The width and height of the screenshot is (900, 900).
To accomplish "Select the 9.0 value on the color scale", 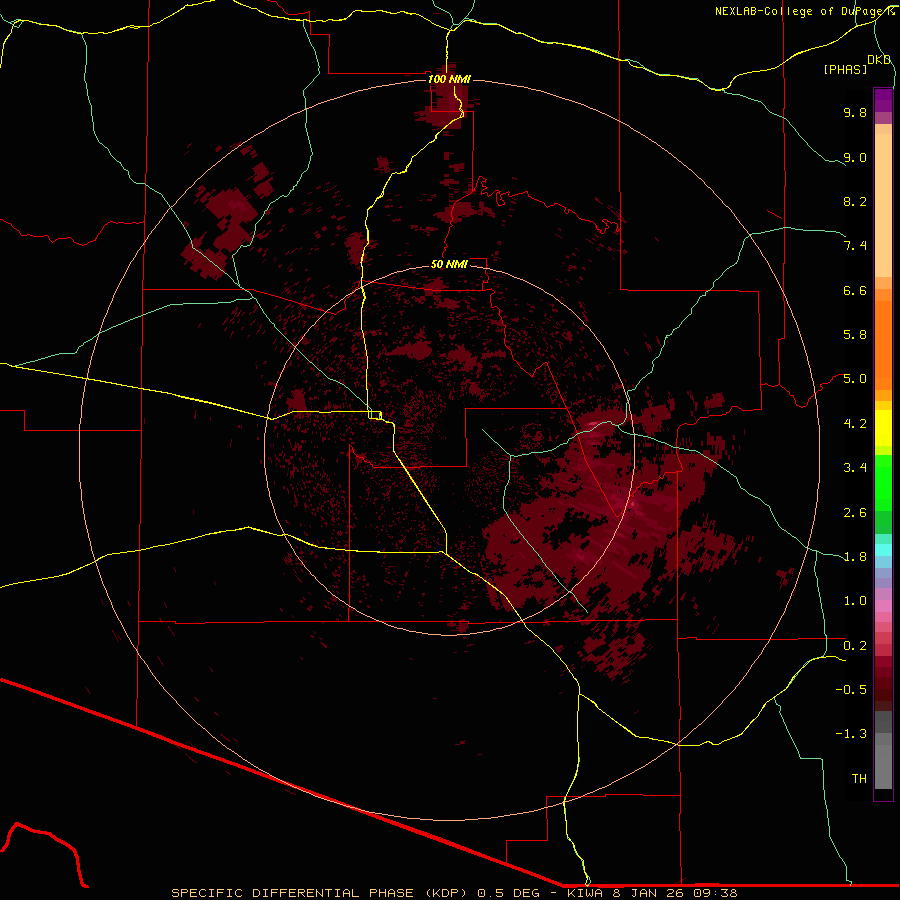I will pos(855,157).
